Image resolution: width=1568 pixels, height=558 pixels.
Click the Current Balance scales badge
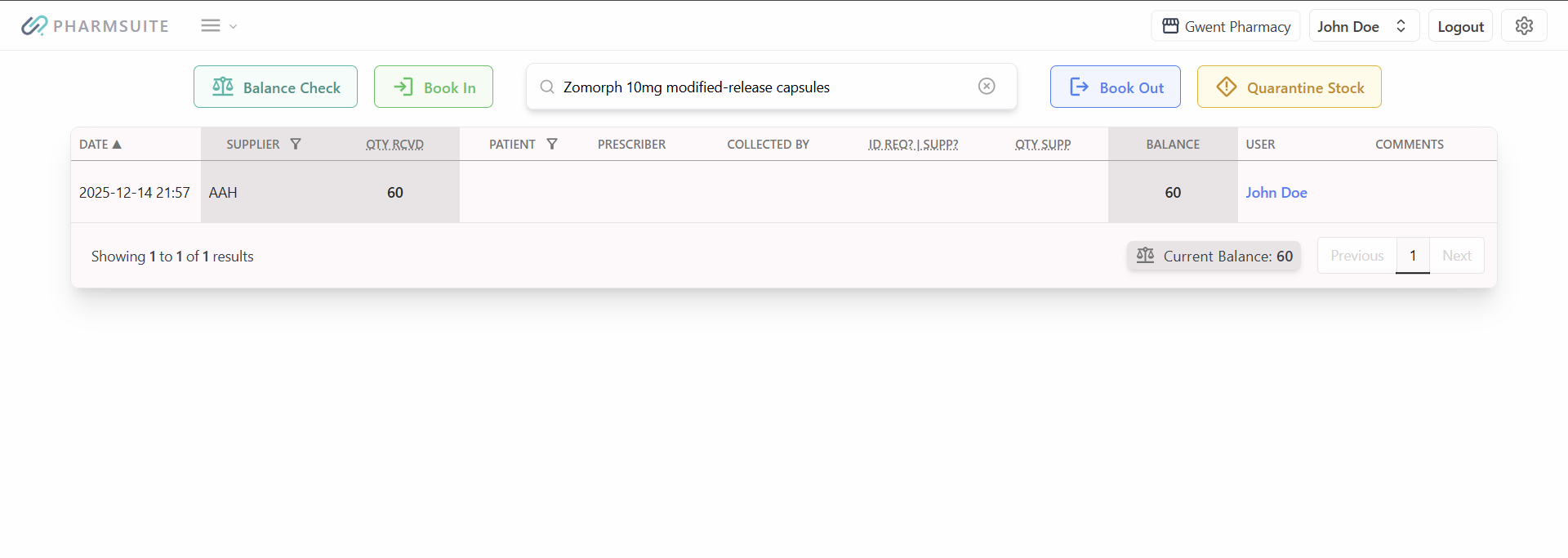coord(1214,257)
